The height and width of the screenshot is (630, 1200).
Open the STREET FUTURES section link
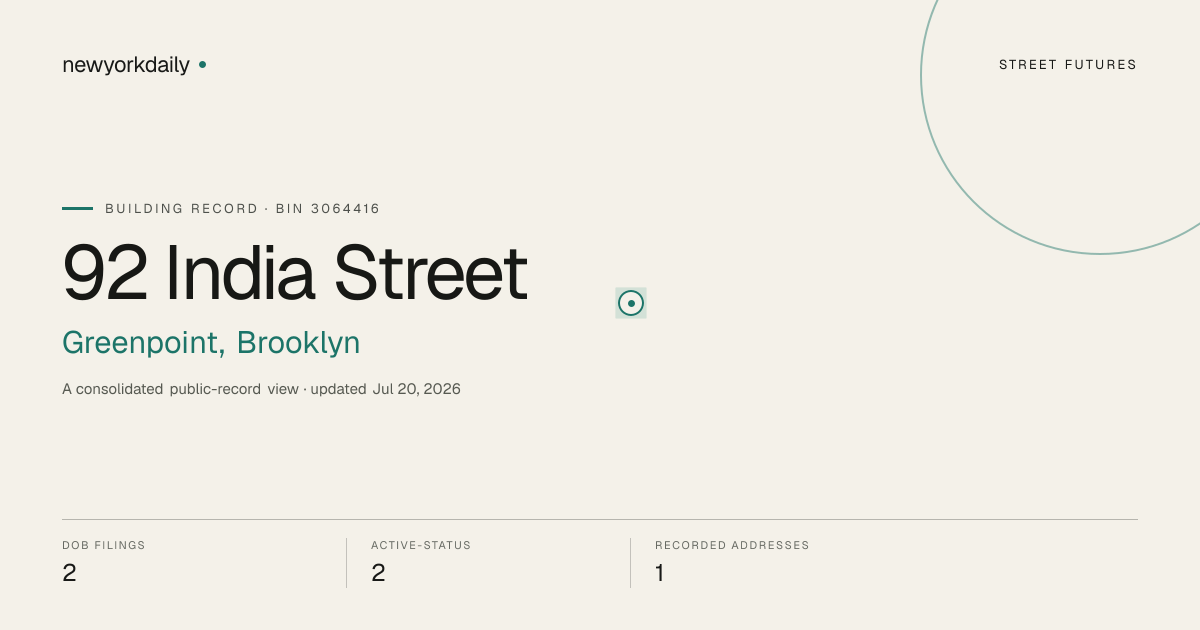1068,65
